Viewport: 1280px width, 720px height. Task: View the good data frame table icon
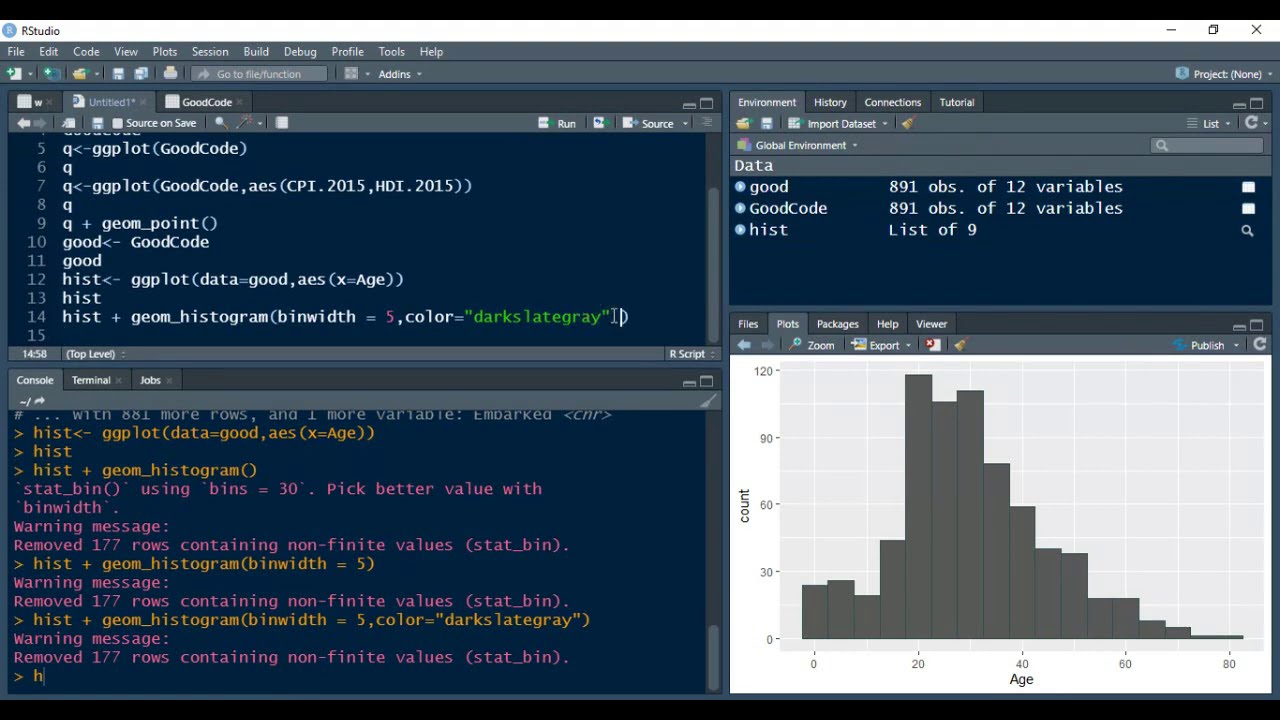coord(1248,187)
